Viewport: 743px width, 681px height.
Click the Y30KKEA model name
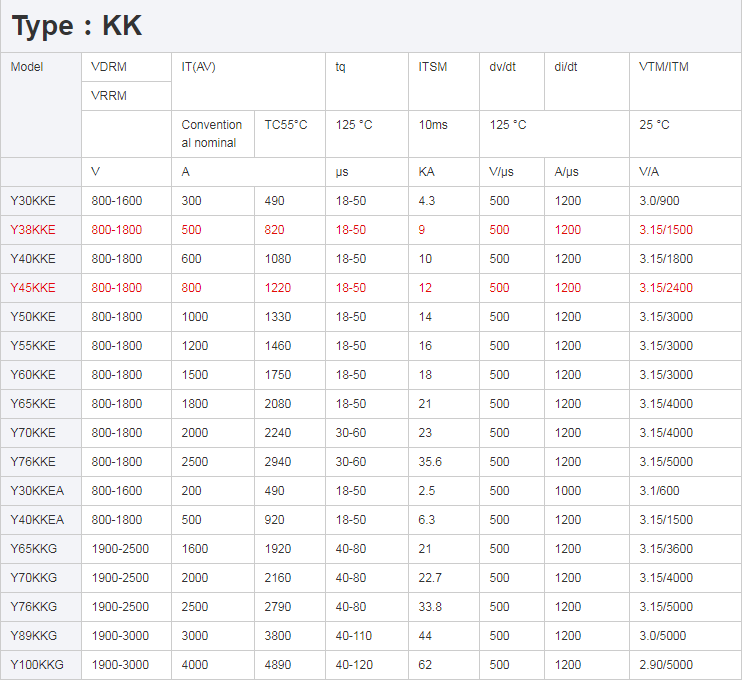click(37, 491)
